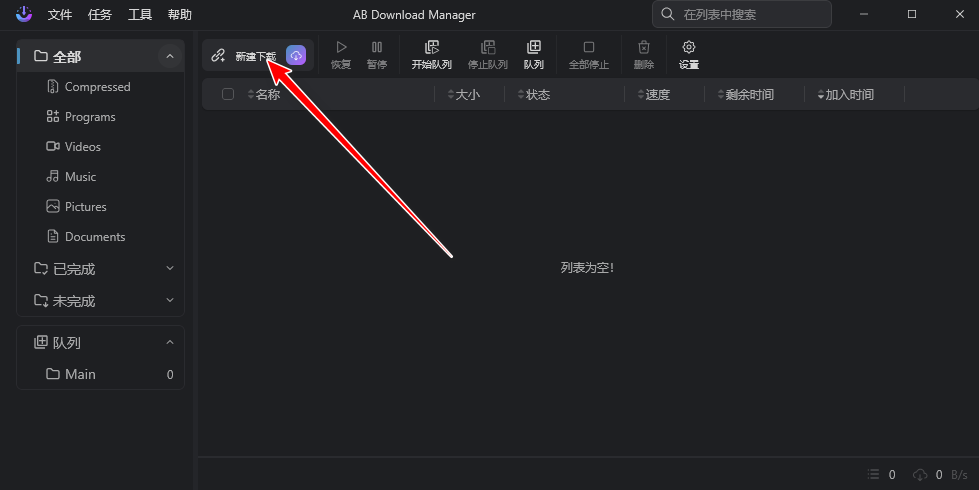Select the Compressed category
This screenshot has height=490, width=979.
101,87
